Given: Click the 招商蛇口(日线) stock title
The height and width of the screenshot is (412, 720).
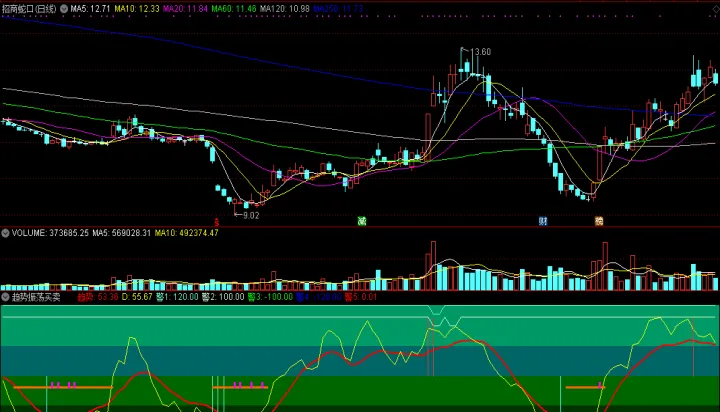Looking at the screenshot, I should coord(29,8).
